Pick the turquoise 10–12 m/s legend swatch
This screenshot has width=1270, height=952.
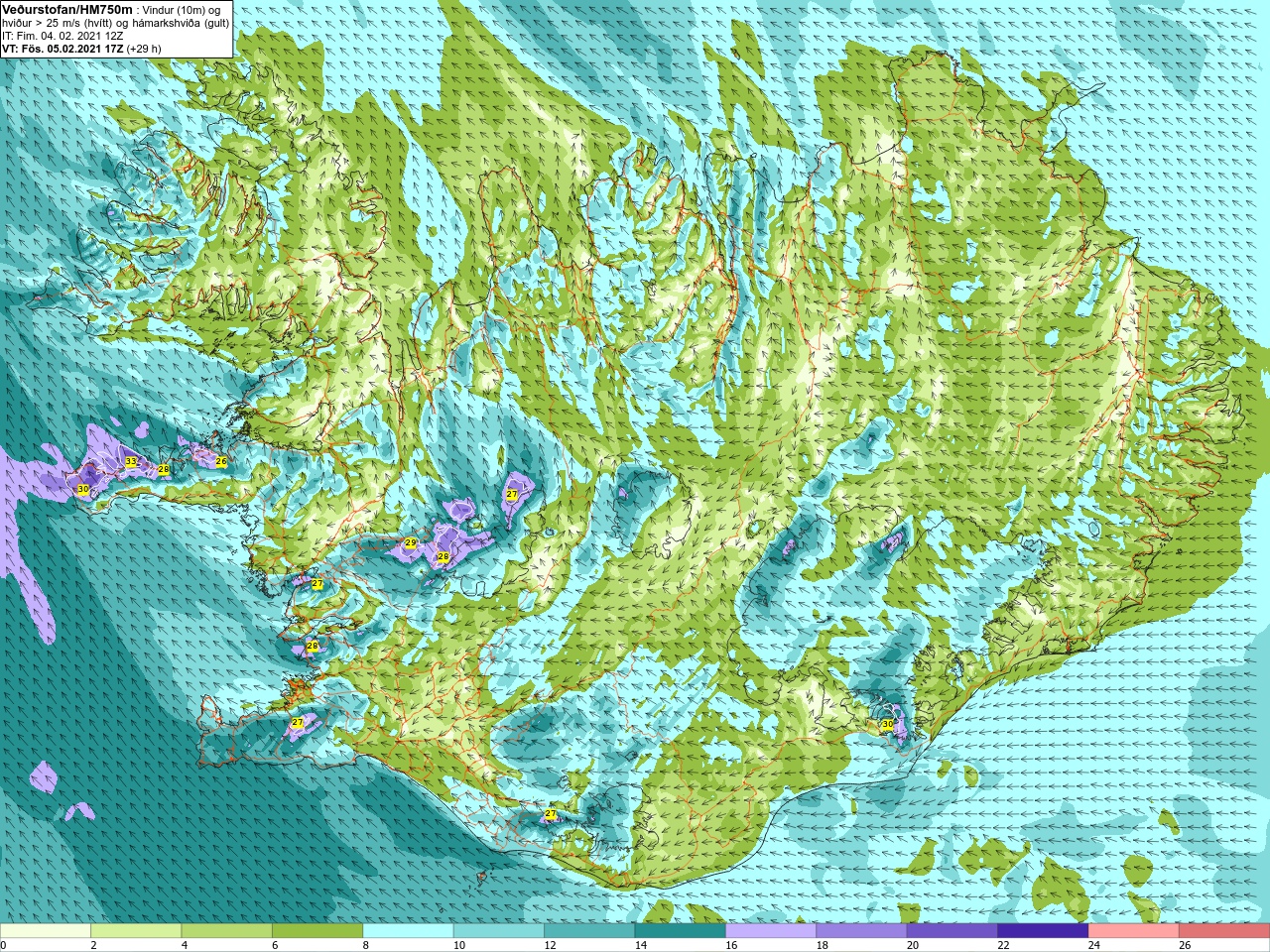coord(498,931)
